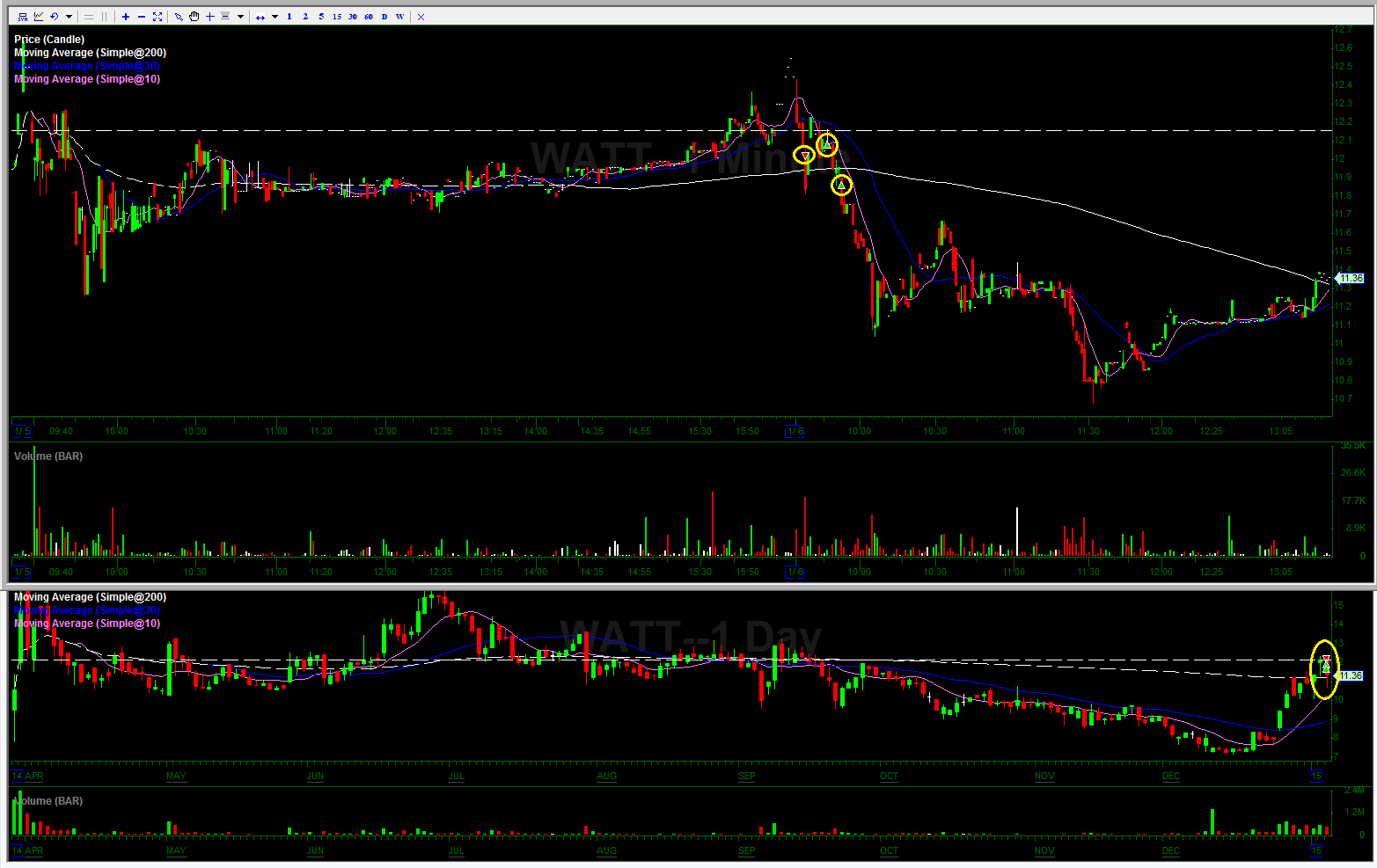
Task: Select Simple@30 moving average in the minute chart legend
Action: (x=87, y=66)
